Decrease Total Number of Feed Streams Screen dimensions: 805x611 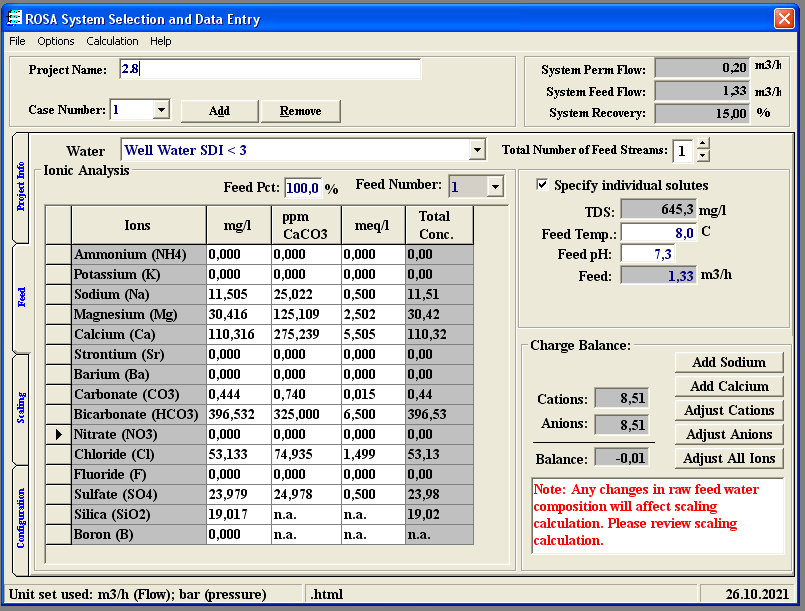click(704, 156)
